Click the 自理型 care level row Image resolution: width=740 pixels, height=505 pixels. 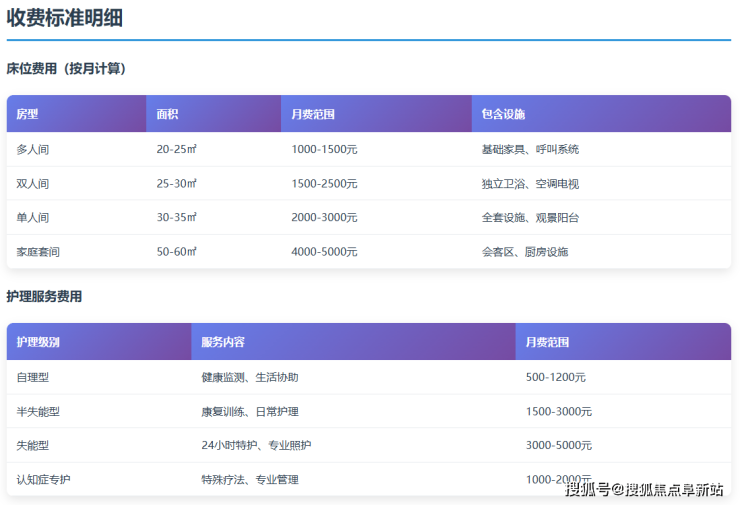[x=33, y=377]
